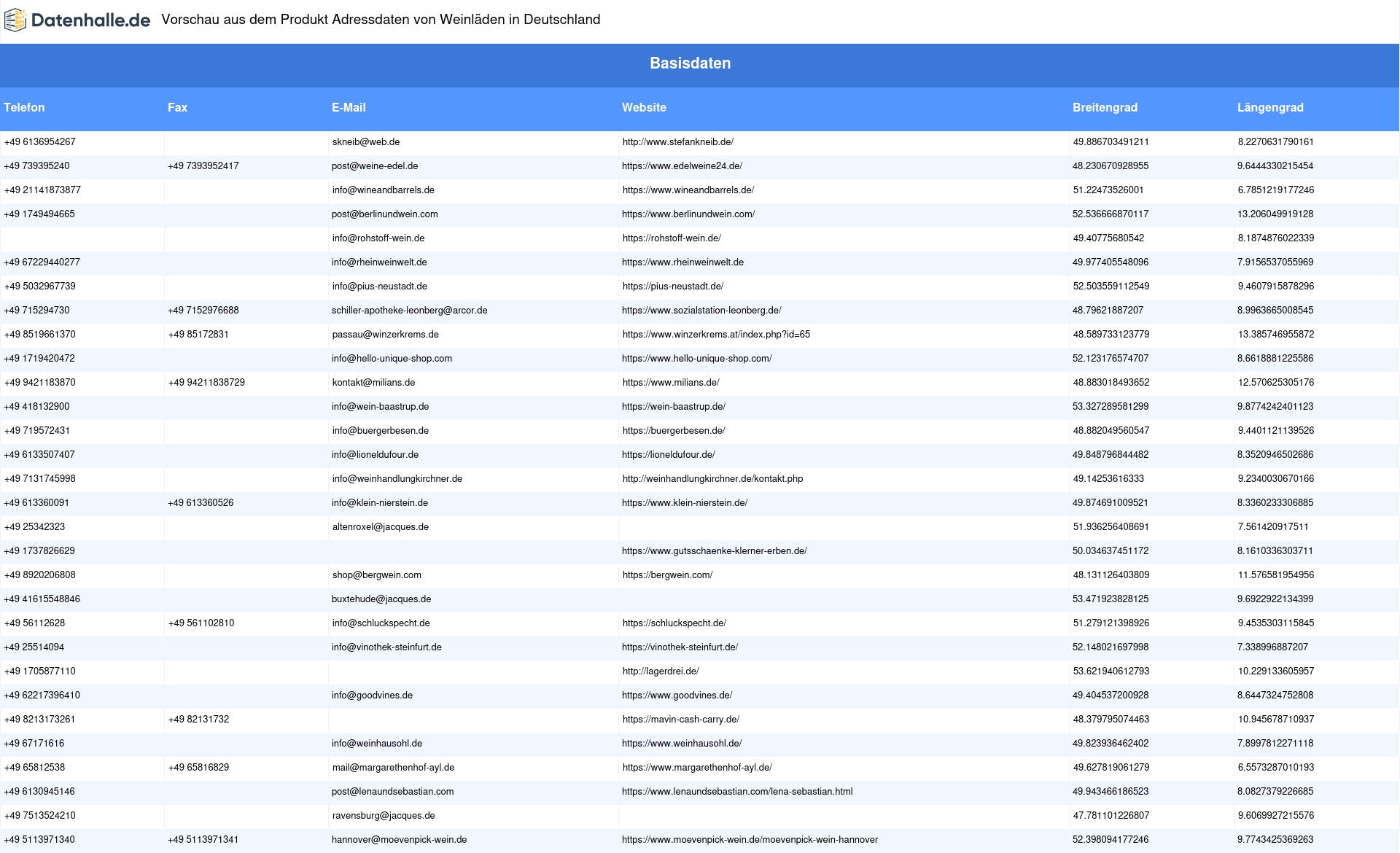This screenshot has width=1400, height=853.
Task: Click fax number +49 5113971341
Action: point(203,840)
